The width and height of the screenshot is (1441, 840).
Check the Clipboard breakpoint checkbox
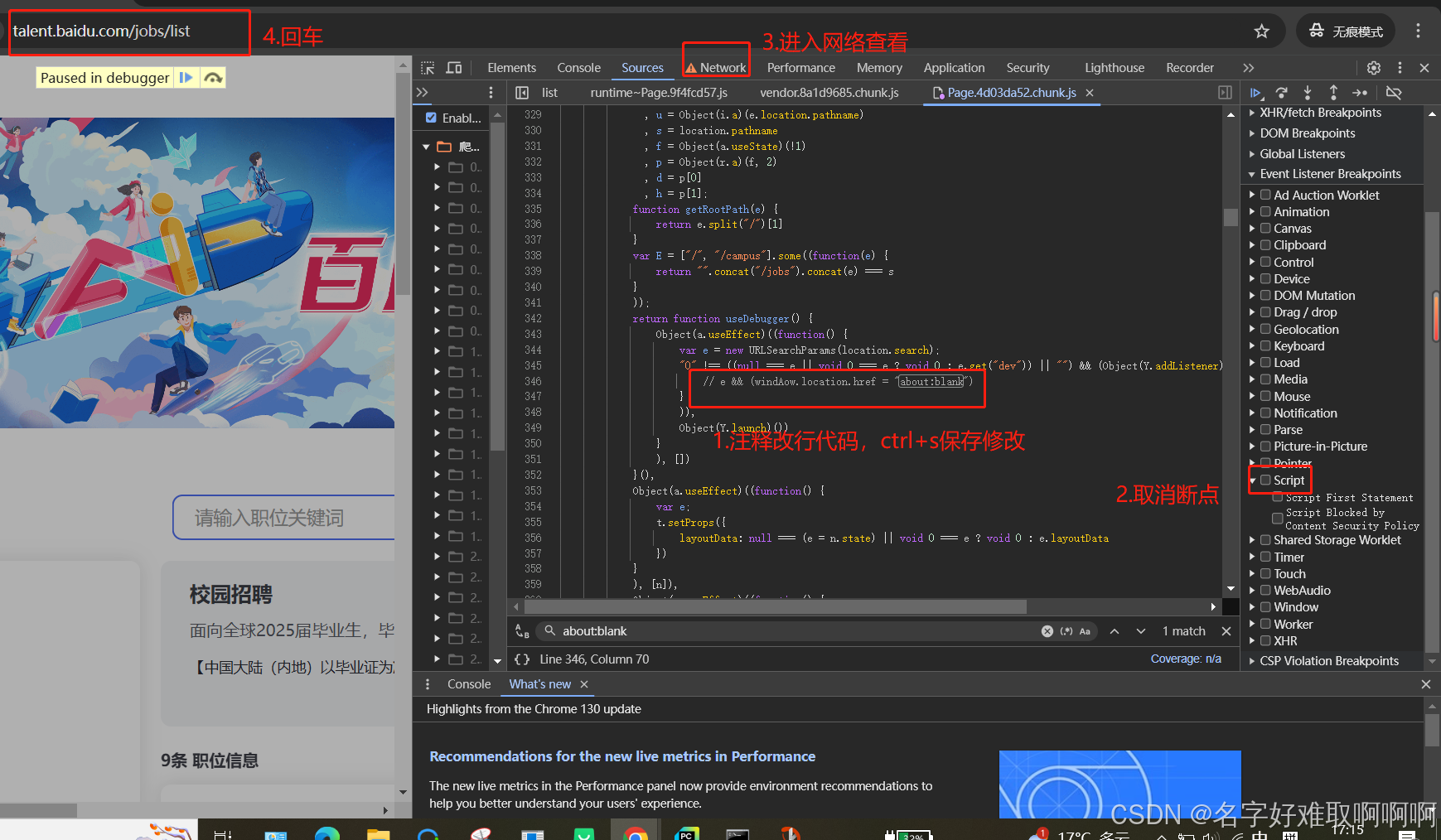1265,245
